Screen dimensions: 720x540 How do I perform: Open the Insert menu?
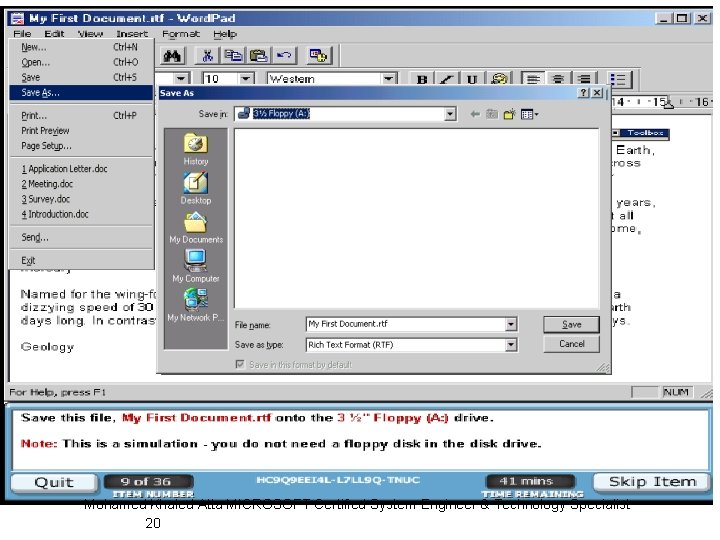click(132, 34)
